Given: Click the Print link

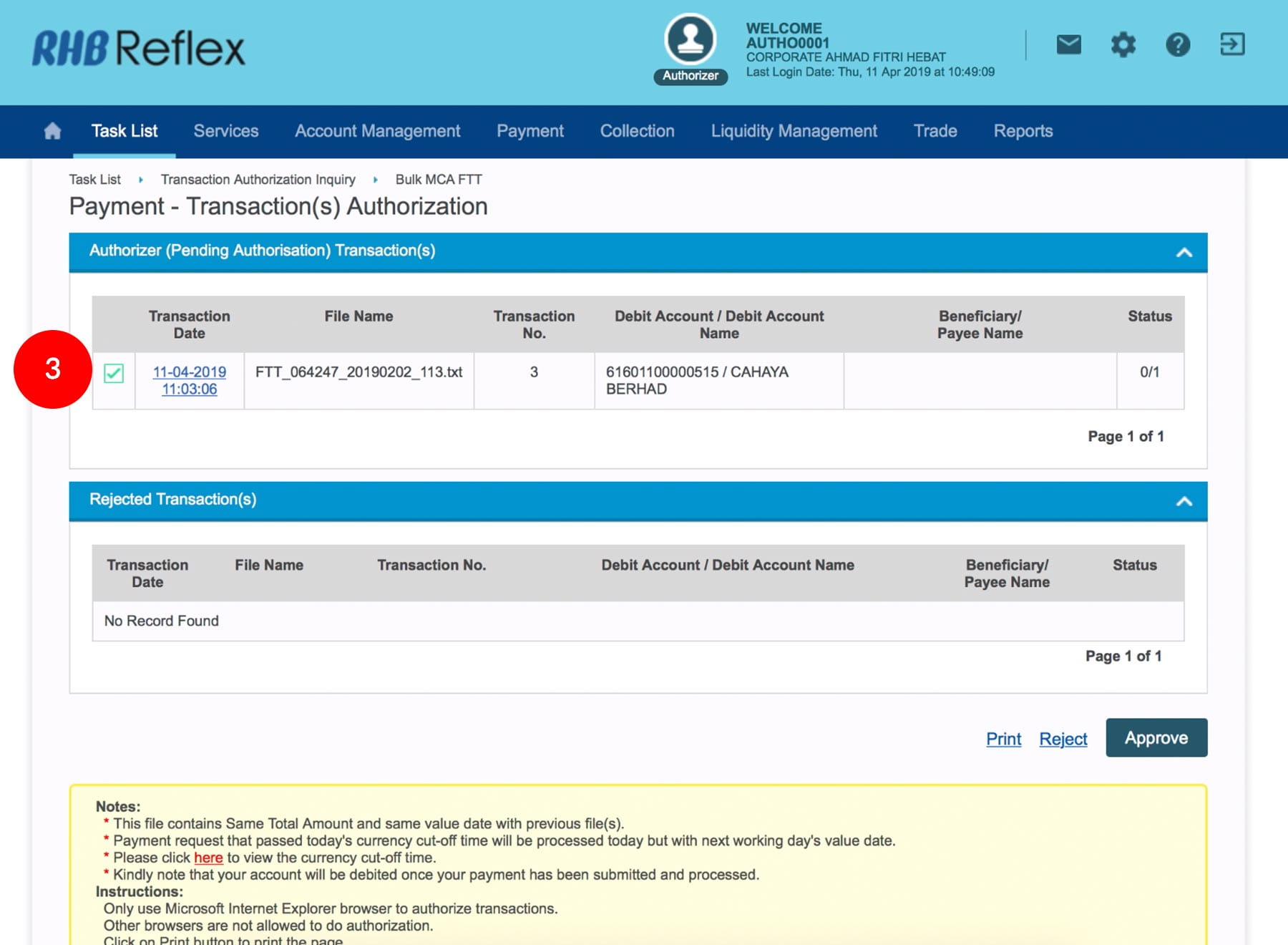Looking at the screenshot, I should click(x=1003, y=739).
